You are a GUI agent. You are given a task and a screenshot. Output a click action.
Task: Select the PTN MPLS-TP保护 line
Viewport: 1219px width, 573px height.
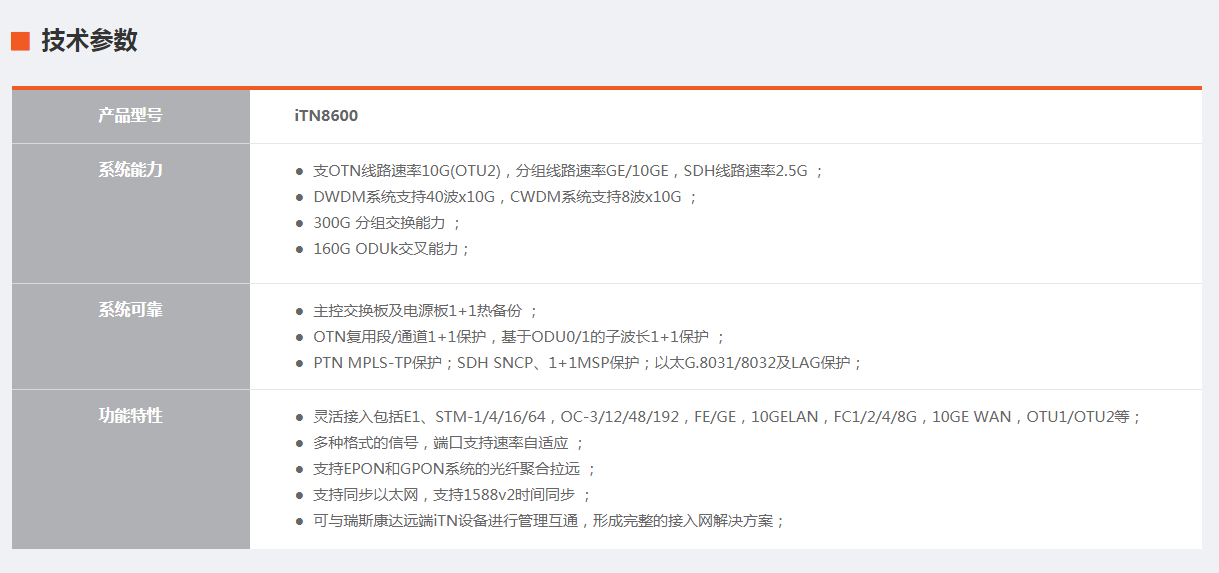[587, 363]
